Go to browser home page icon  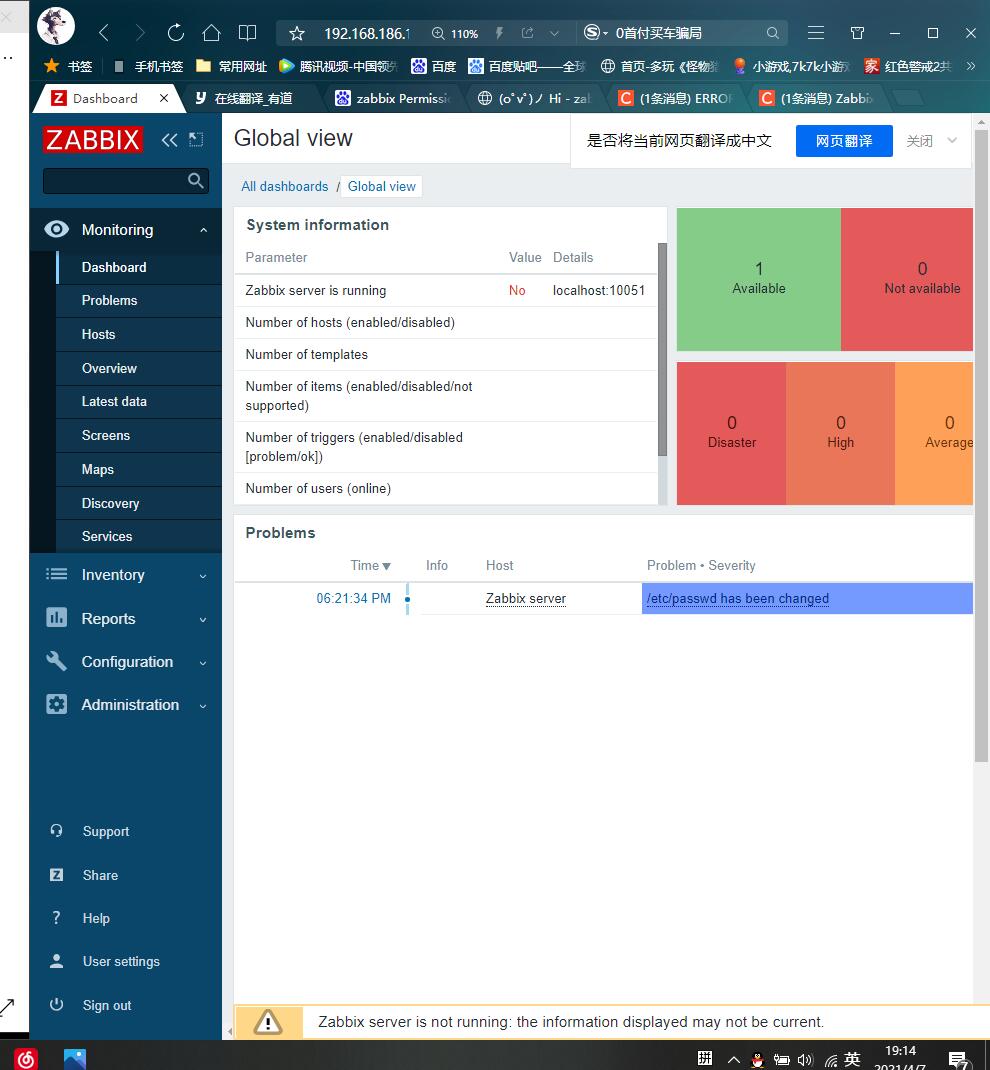pos(212,32)
